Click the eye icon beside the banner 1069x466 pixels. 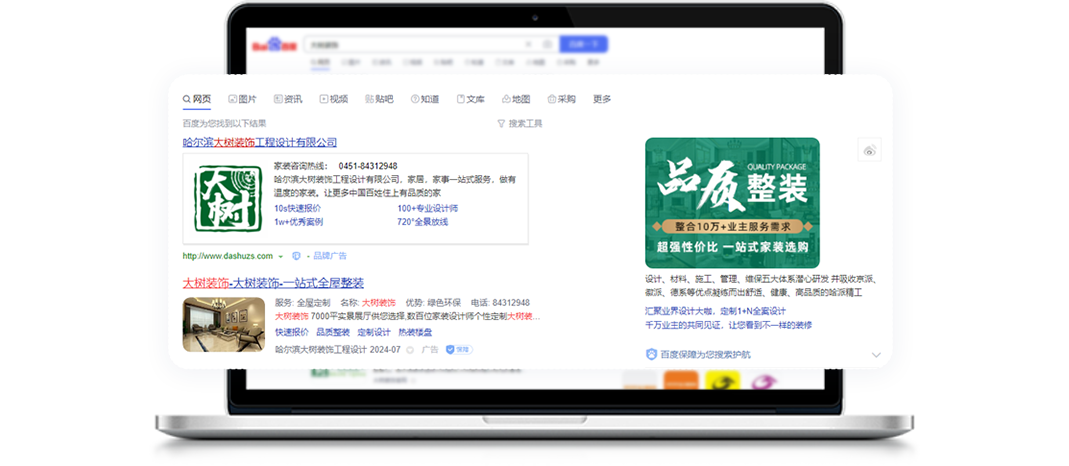coord(869,150)
